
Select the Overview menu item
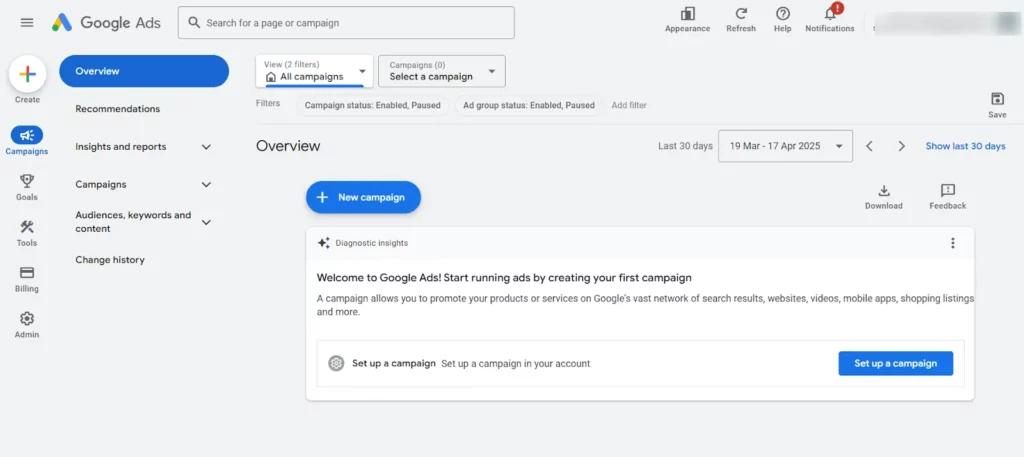[x=144, y=71]
